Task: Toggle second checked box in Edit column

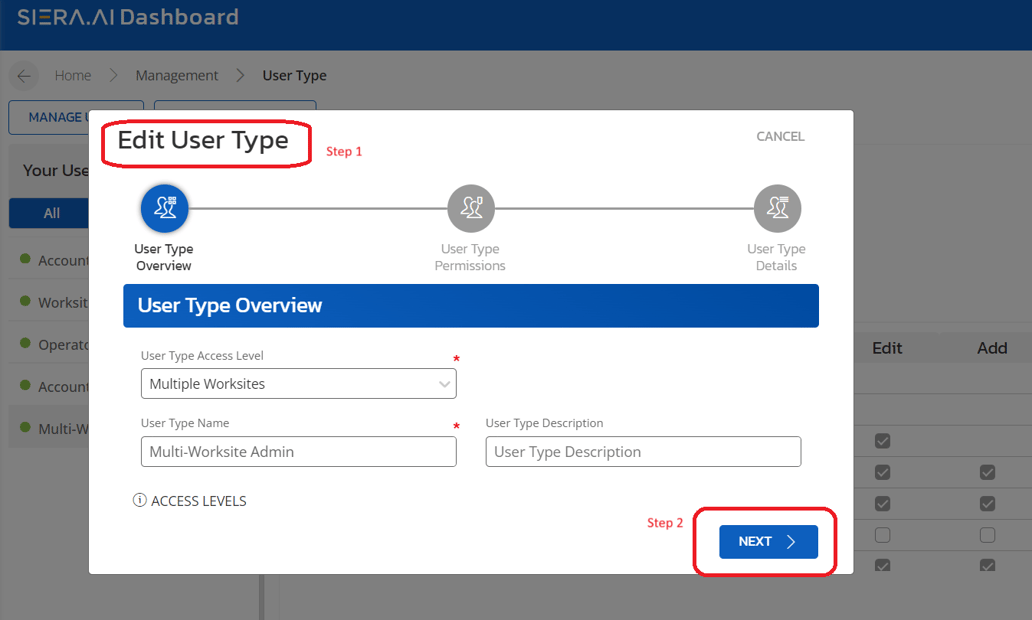Action: [x=883, y=473]
